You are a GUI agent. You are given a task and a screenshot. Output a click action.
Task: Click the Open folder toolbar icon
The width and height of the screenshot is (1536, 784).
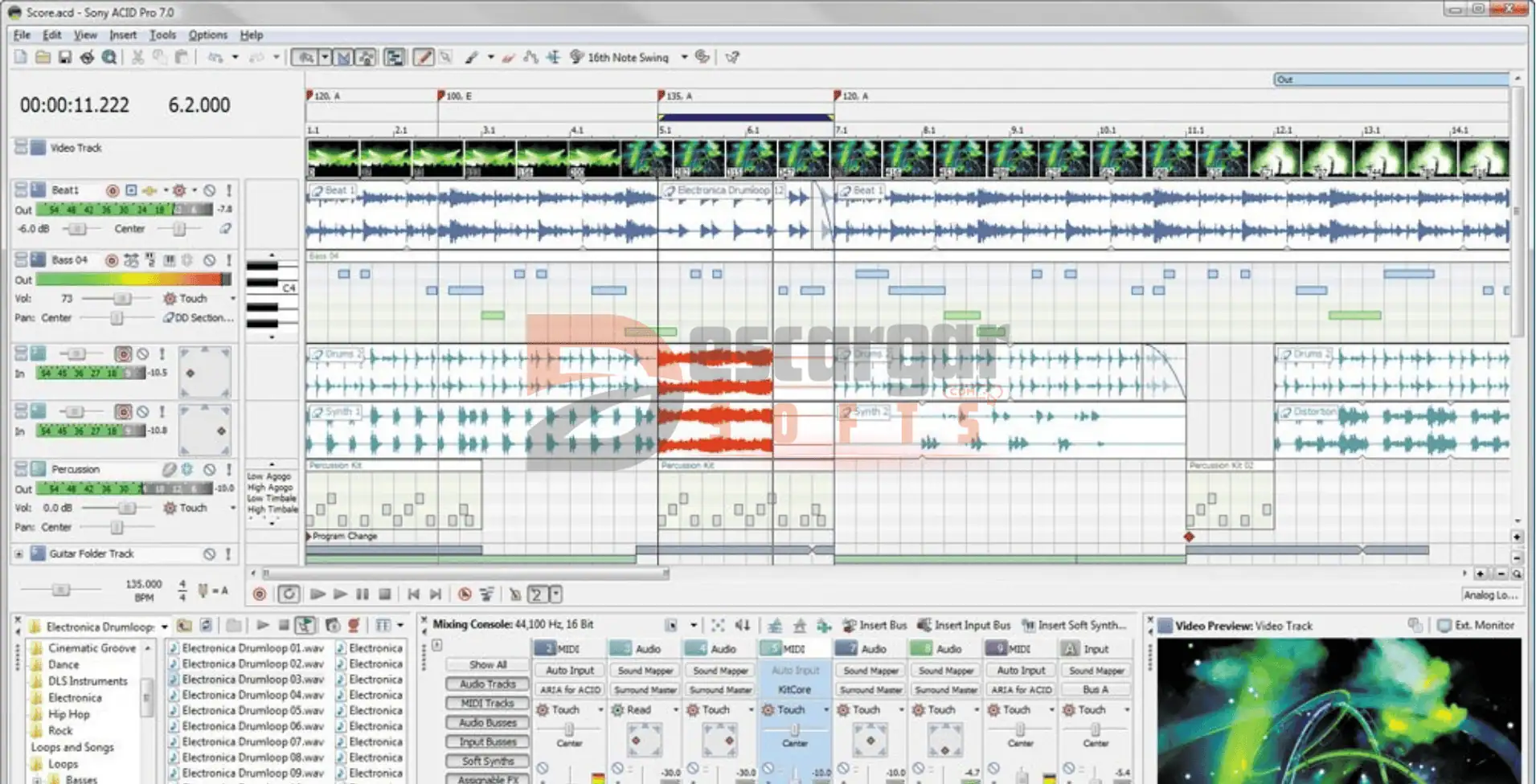tap(43, 57)
